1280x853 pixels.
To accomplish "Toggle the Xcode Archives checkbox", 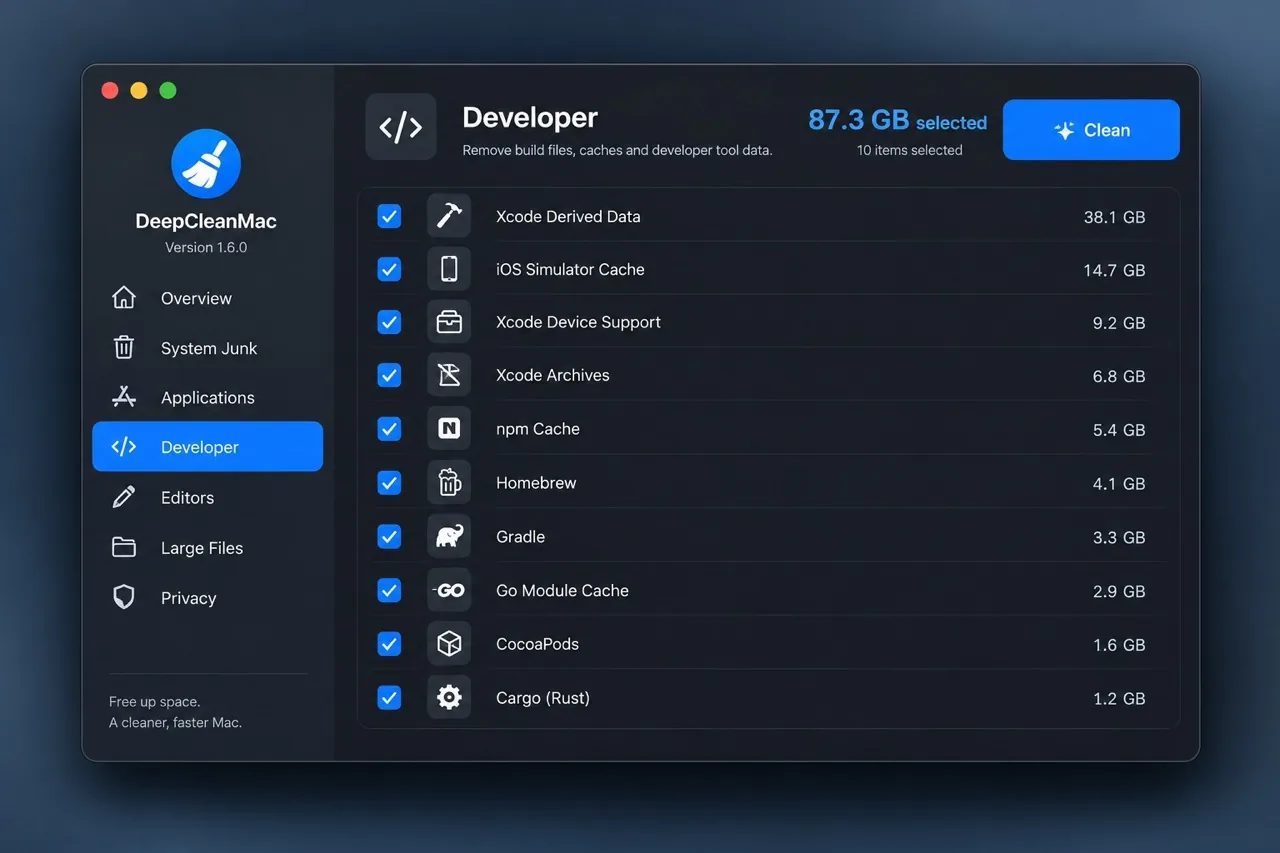I will 389,375.
